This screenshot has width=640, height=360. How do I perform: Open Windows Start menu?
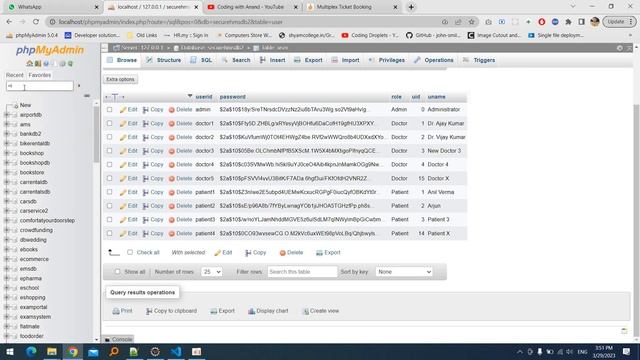pos(10,352)
